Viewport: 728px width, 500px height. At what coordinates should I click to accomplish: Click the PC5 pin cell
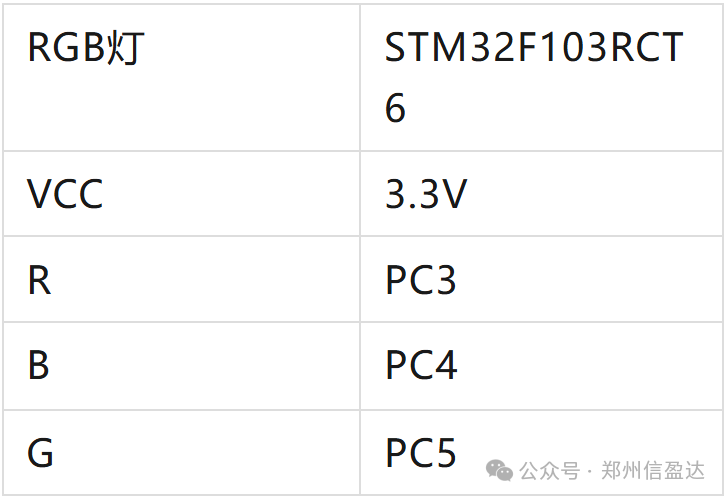pos(541,453)
